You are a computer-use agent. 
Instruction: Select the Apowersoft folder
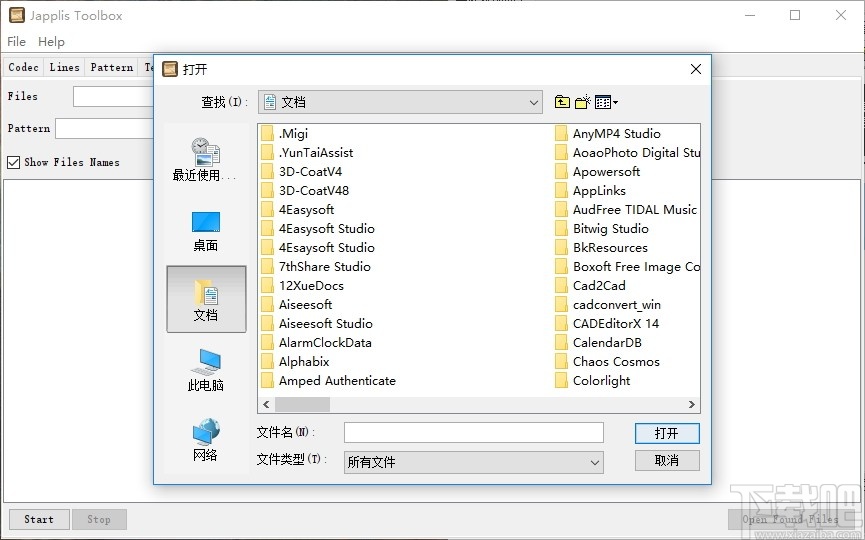[598, 172]
